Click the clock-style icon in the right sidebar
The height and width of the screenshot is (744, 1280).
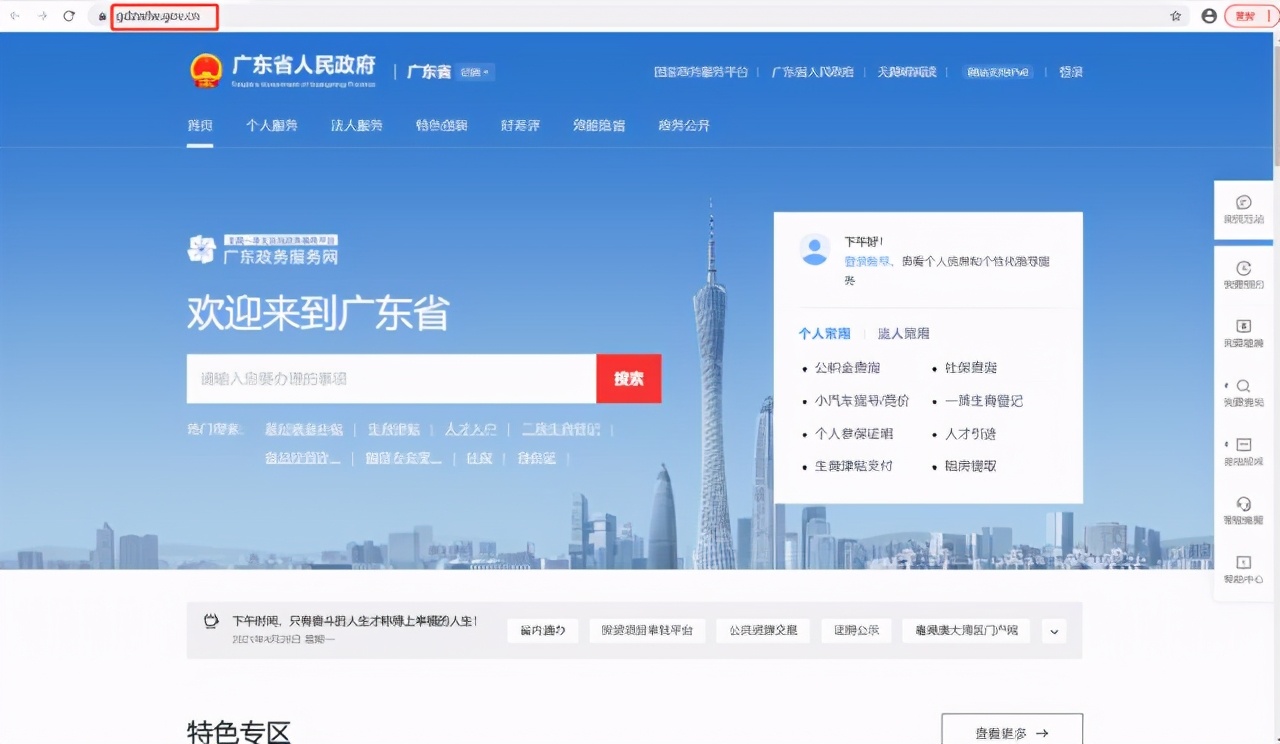(1243, 270)
